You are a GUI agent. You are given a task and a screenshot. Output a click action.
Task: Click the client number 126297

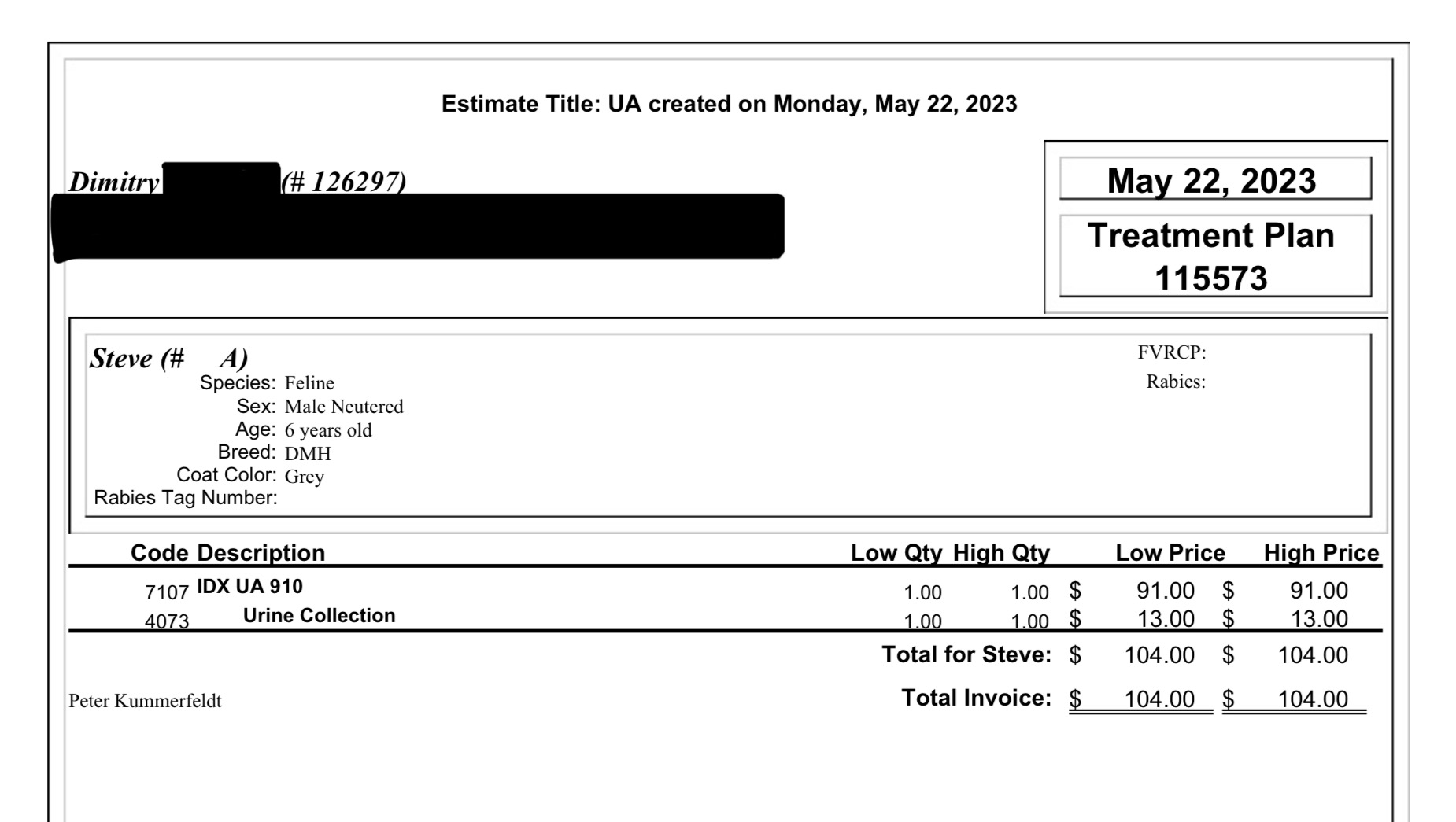click(x=344, y=182)
